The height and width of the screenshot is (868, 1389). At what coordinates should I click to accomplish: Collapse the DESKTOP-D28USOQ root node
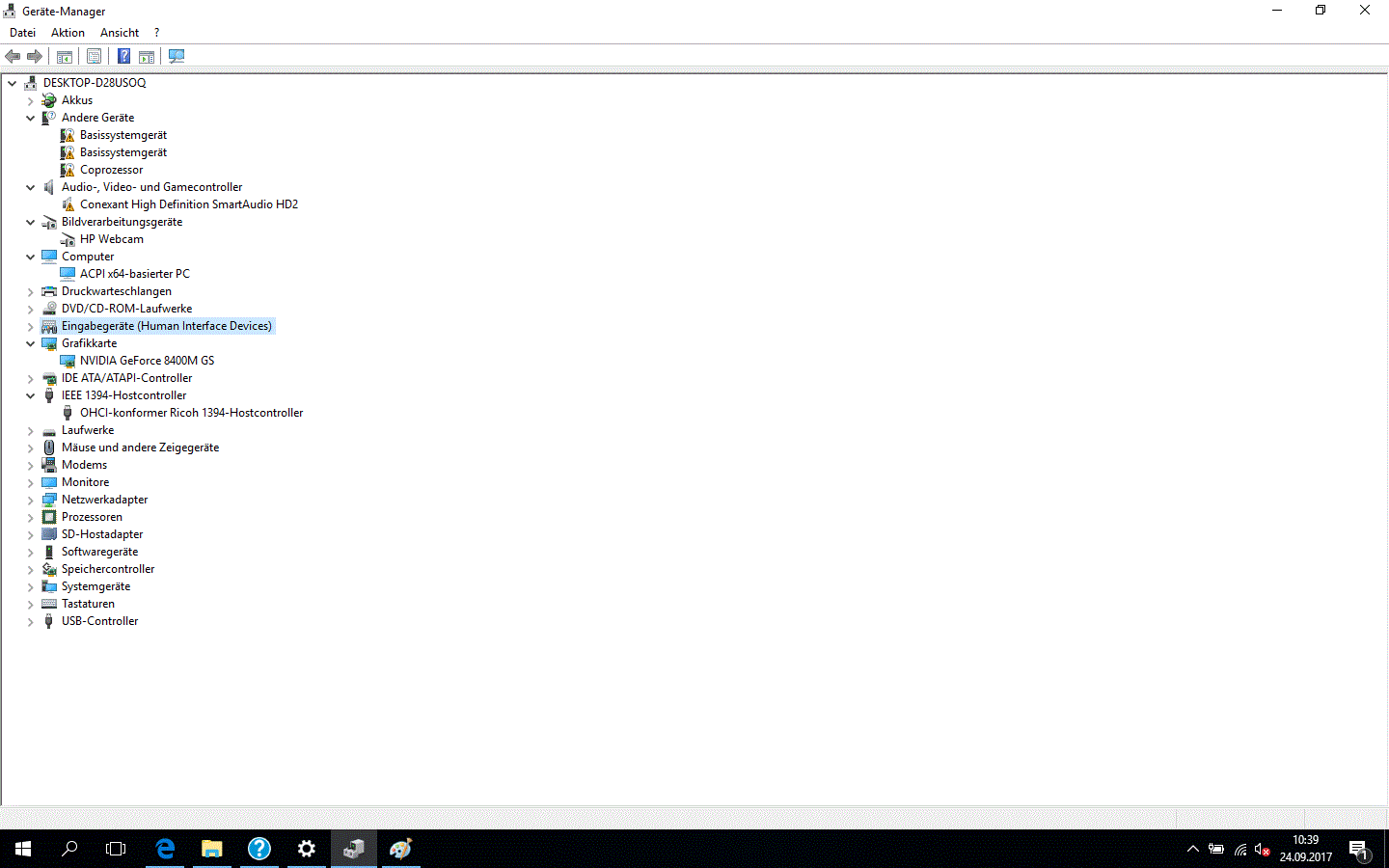(13, 83)
